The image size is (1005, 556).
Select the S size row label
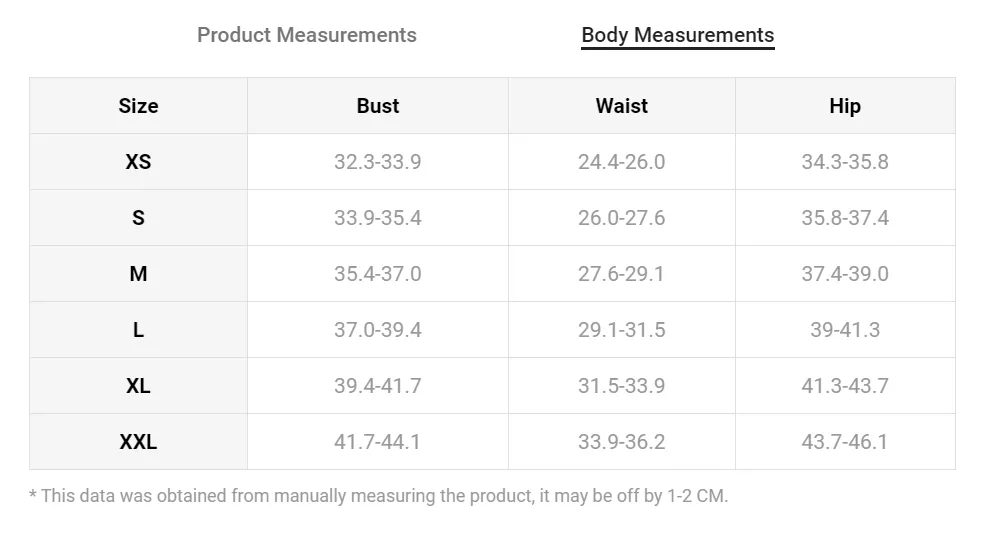pyautogui.click(x=138, y=217)
